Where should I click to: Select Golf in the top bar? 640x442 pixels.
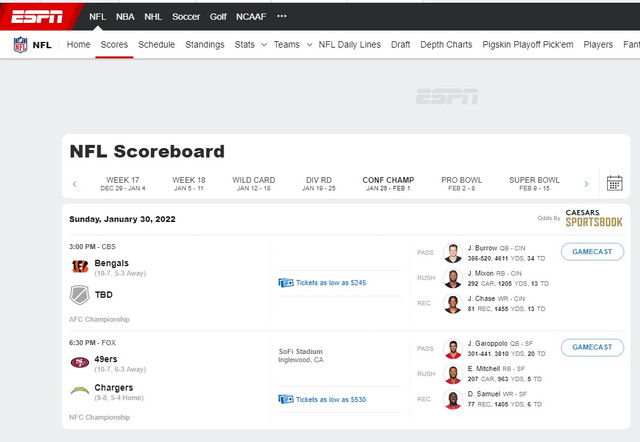(218, 17)
